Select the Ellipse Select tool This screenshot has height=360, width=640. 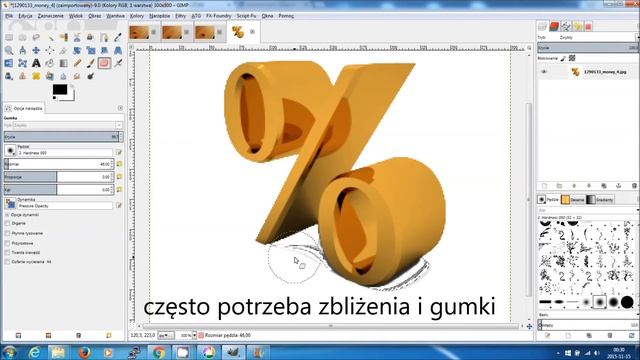pyautogui.click(x=22, y=38)
